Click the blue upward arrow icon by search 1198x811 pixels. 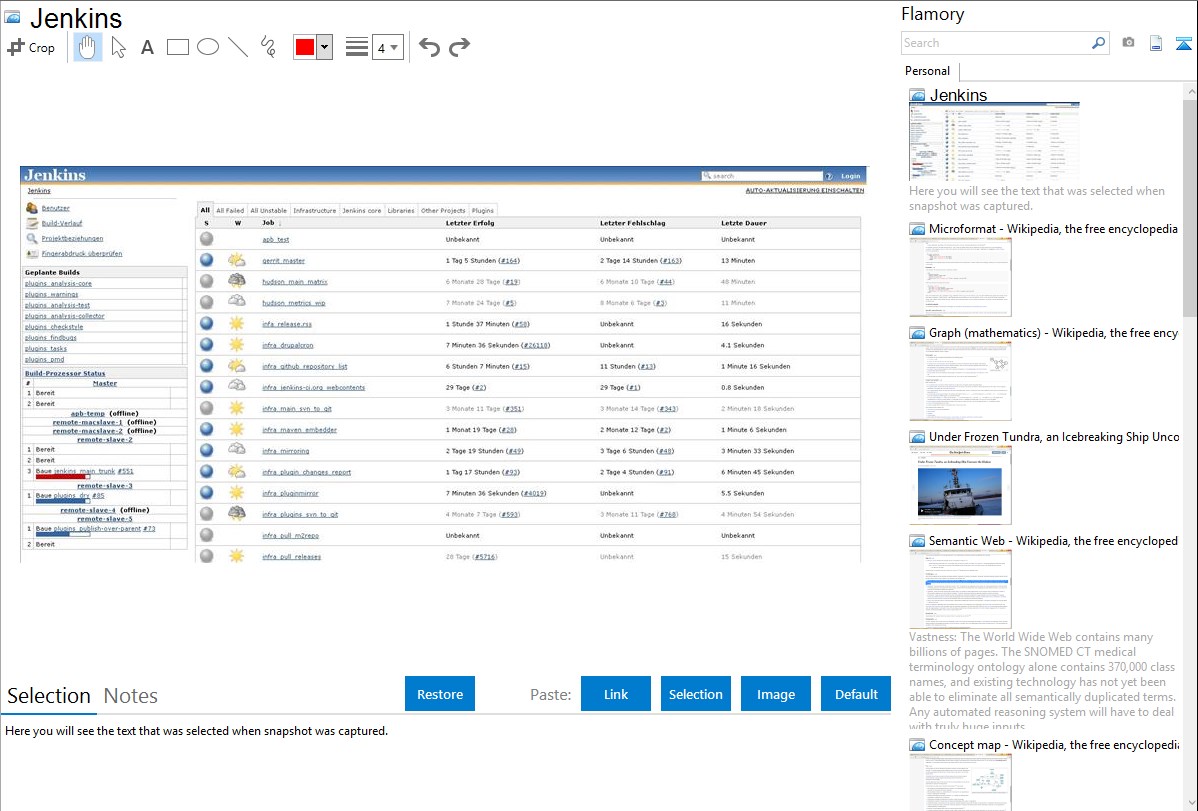coord(1183,43)
